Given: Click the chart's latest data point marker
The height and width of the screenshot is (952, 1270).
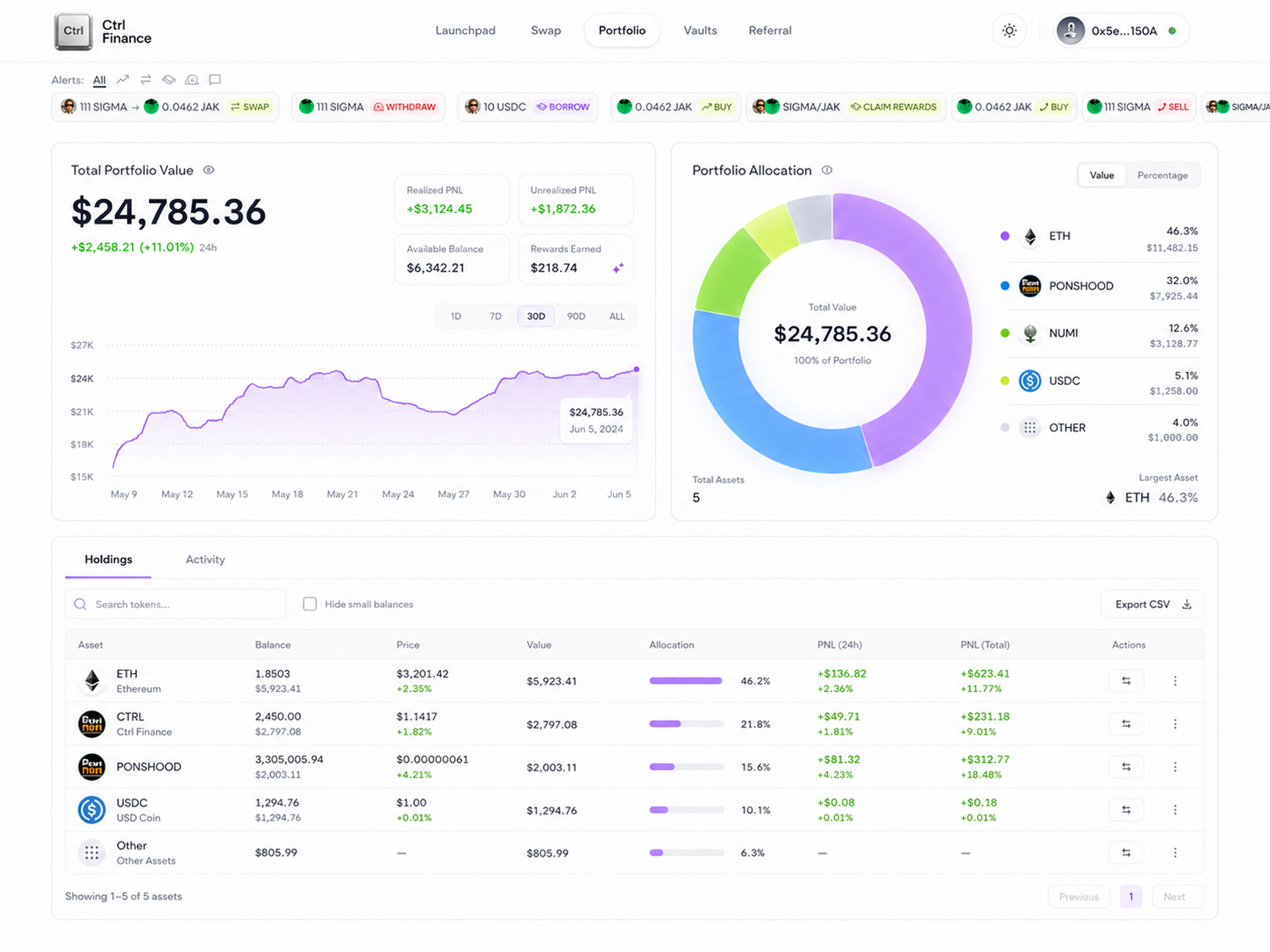Looking at the screenshot, I should [636, 369].
